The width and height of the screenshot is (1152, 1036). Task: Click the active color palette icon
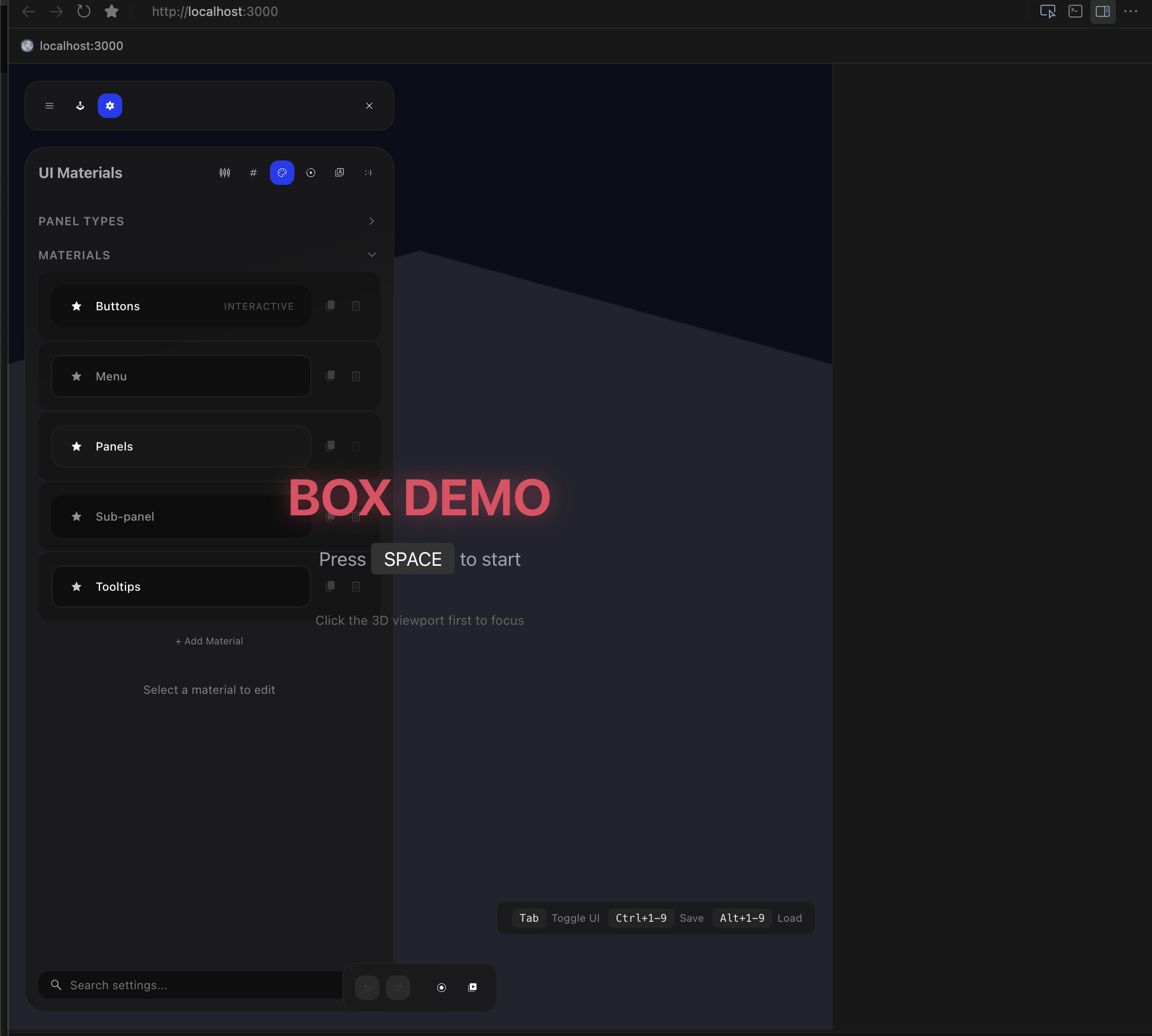tap(282, 173)
